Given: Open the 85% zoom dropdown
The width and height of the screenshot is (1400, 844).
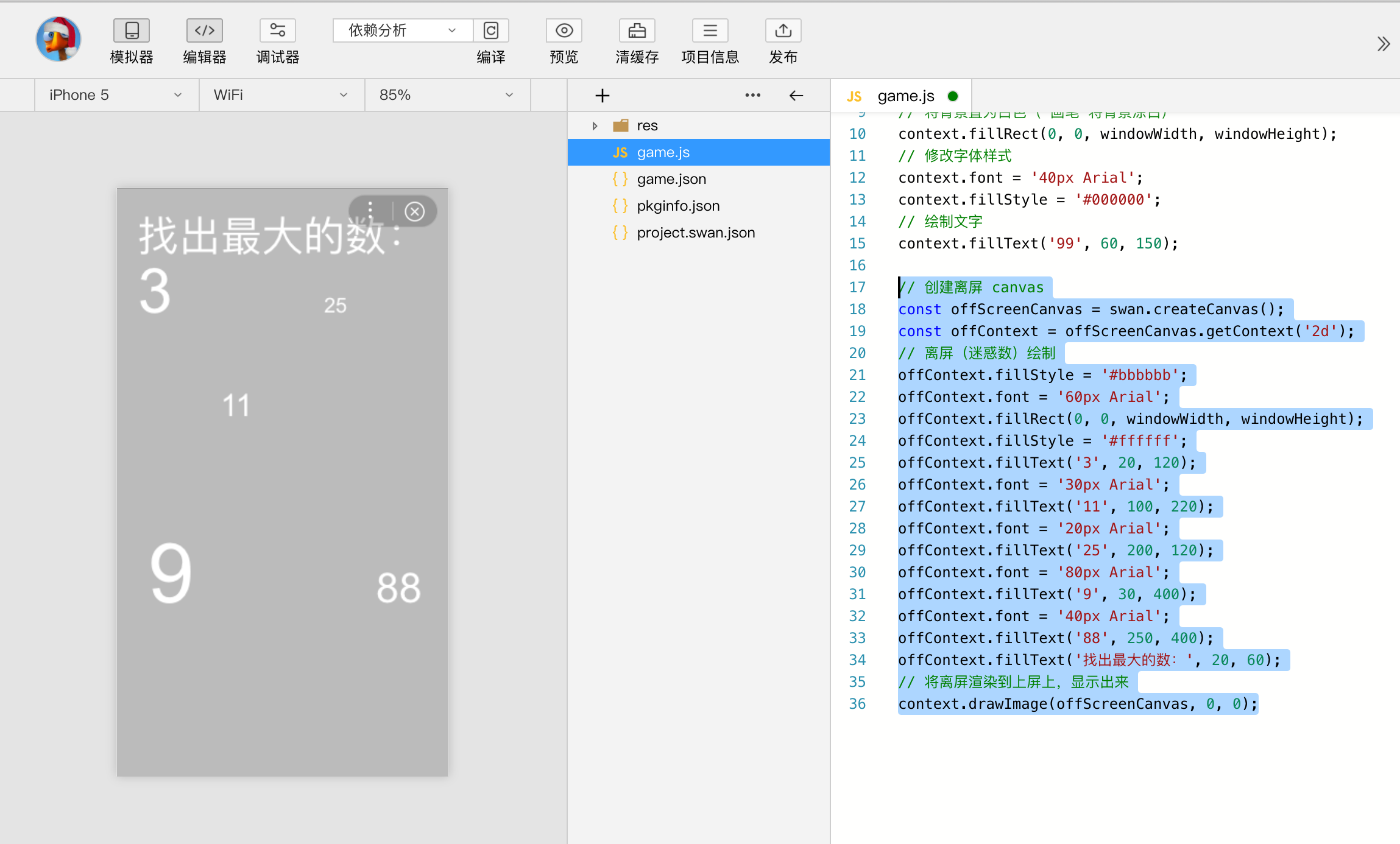Looking at the screenshot, I should click(x=447, y=95).
